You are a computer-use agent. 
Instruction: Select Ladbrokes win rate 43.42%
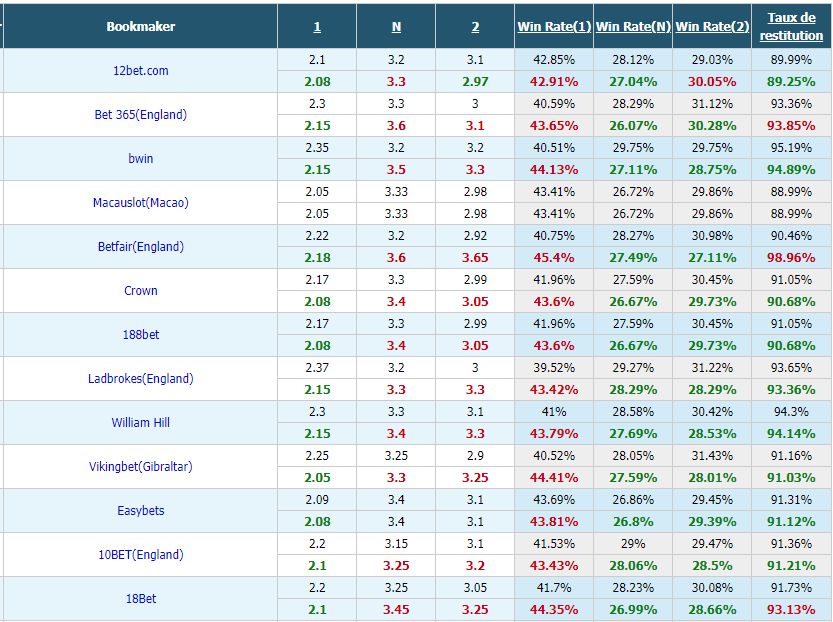pos(554,390)
